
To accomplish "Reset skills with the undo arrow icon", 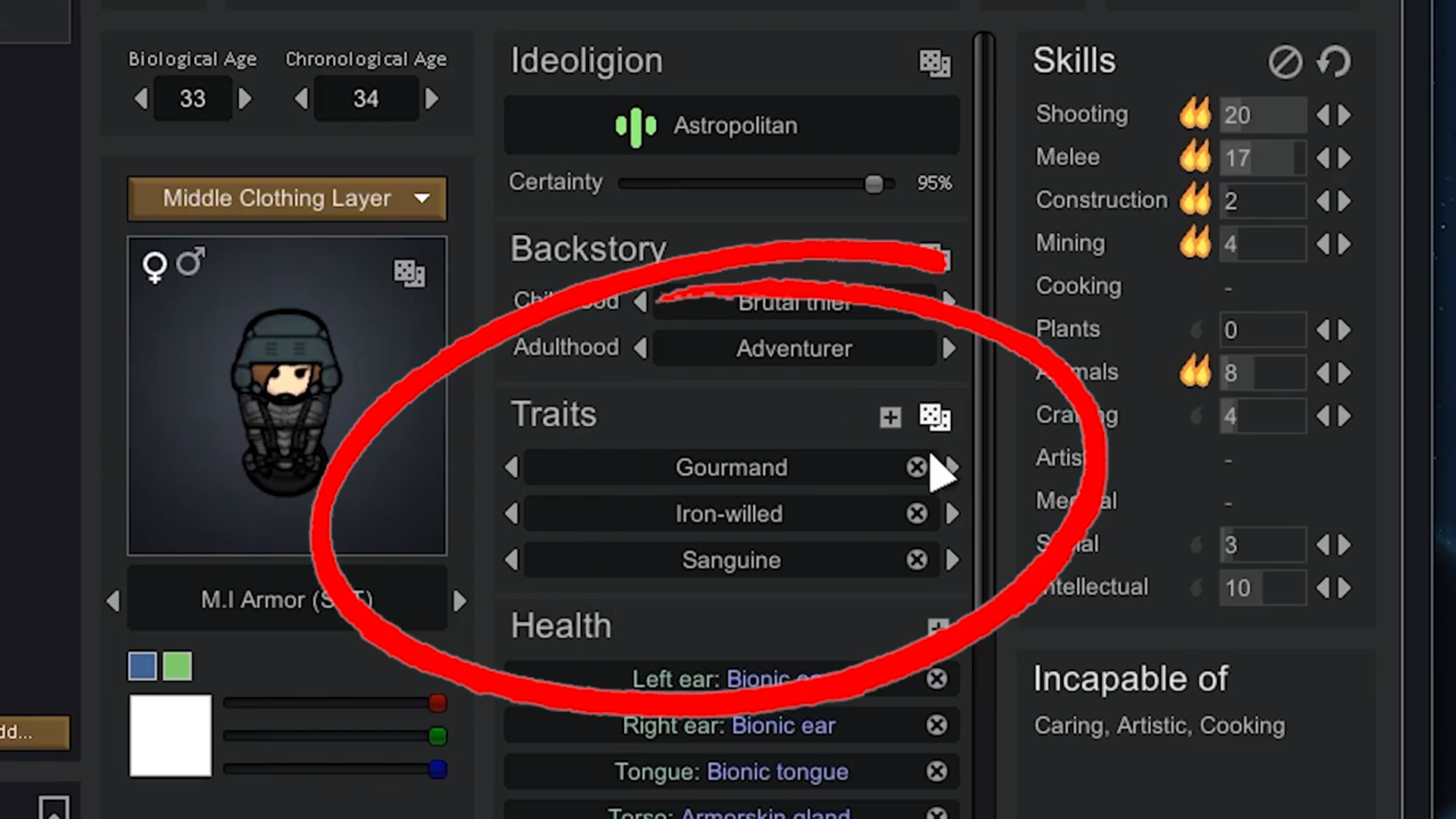I will 1334,61.
